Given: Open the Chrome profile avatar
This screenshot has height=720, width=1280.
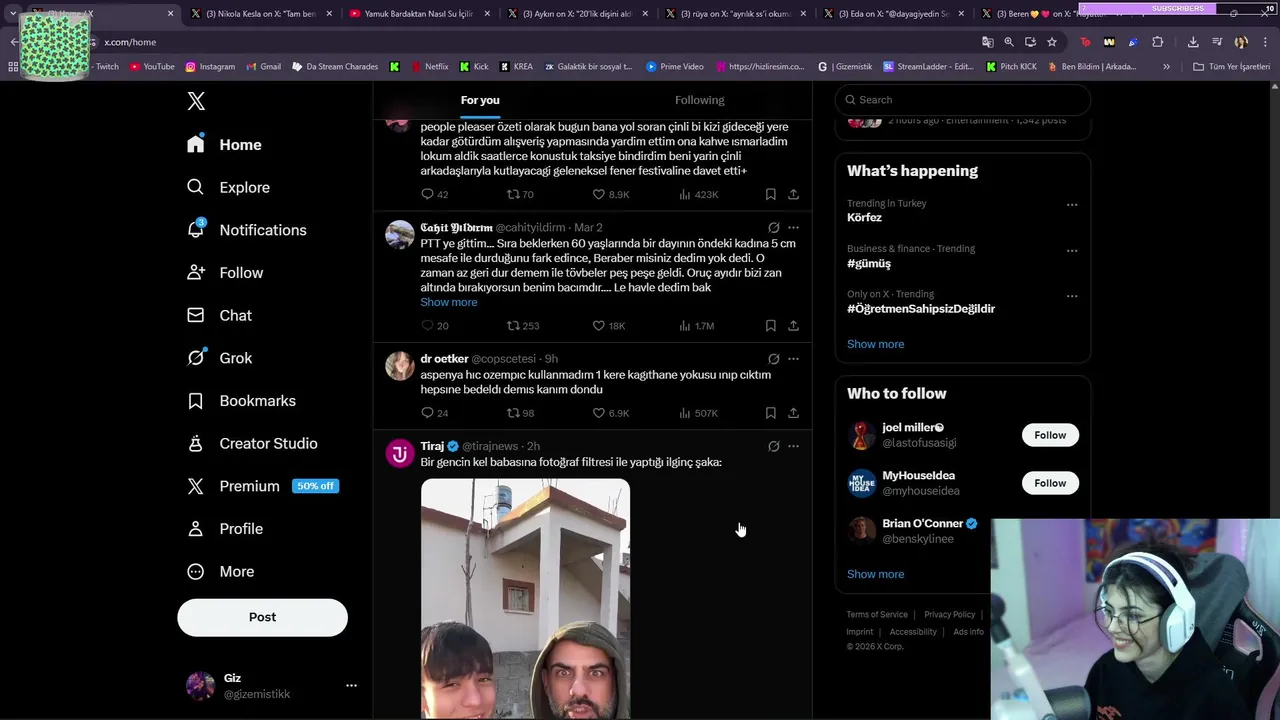Looking at the screenshot, I should (x=1241, y=42).
